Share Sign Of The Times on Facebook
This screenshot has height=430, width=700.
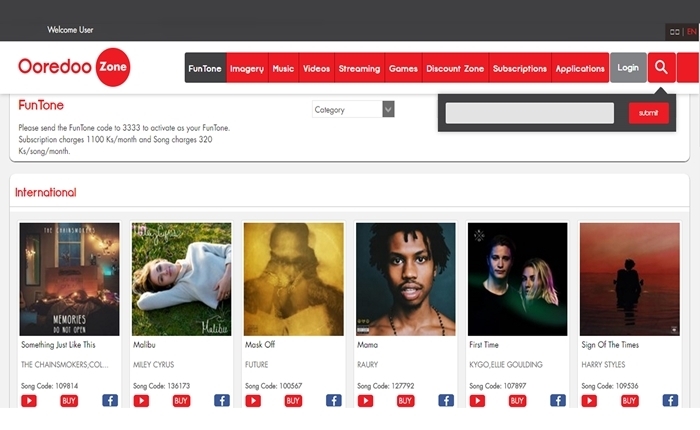(x=670, y=401)
